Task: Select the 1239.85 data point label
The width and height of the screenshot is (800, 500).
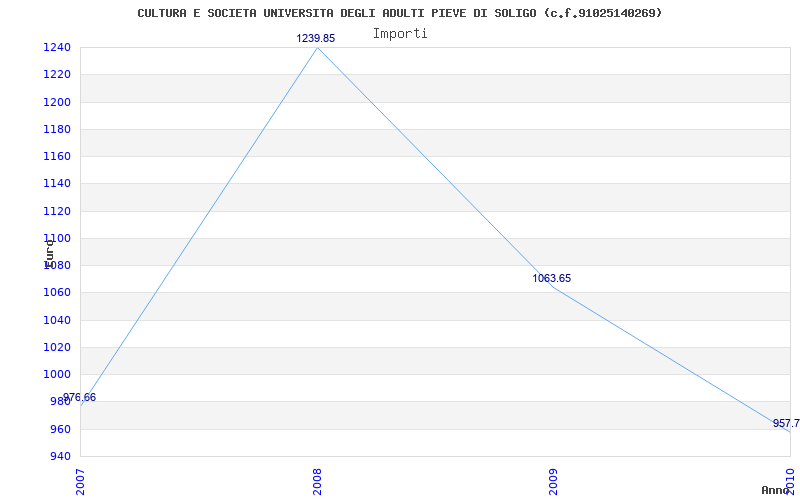Action: [316, 38]
